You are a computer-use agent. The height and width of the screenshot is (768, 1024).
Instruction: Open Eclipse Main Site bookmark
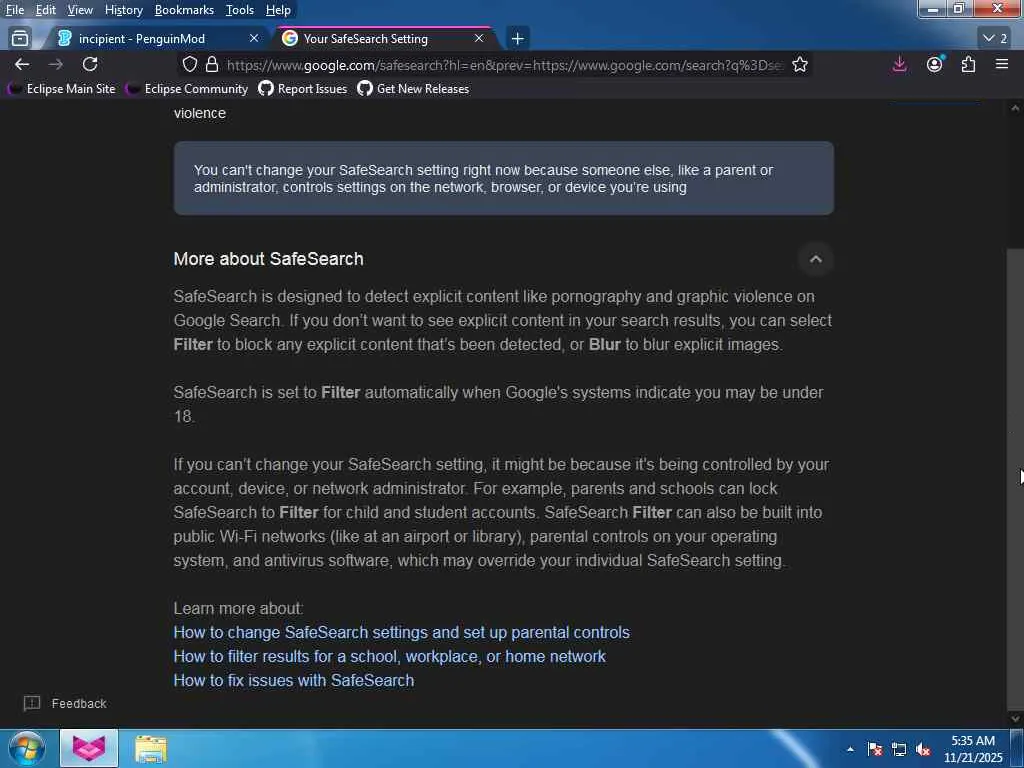(61, 89)
